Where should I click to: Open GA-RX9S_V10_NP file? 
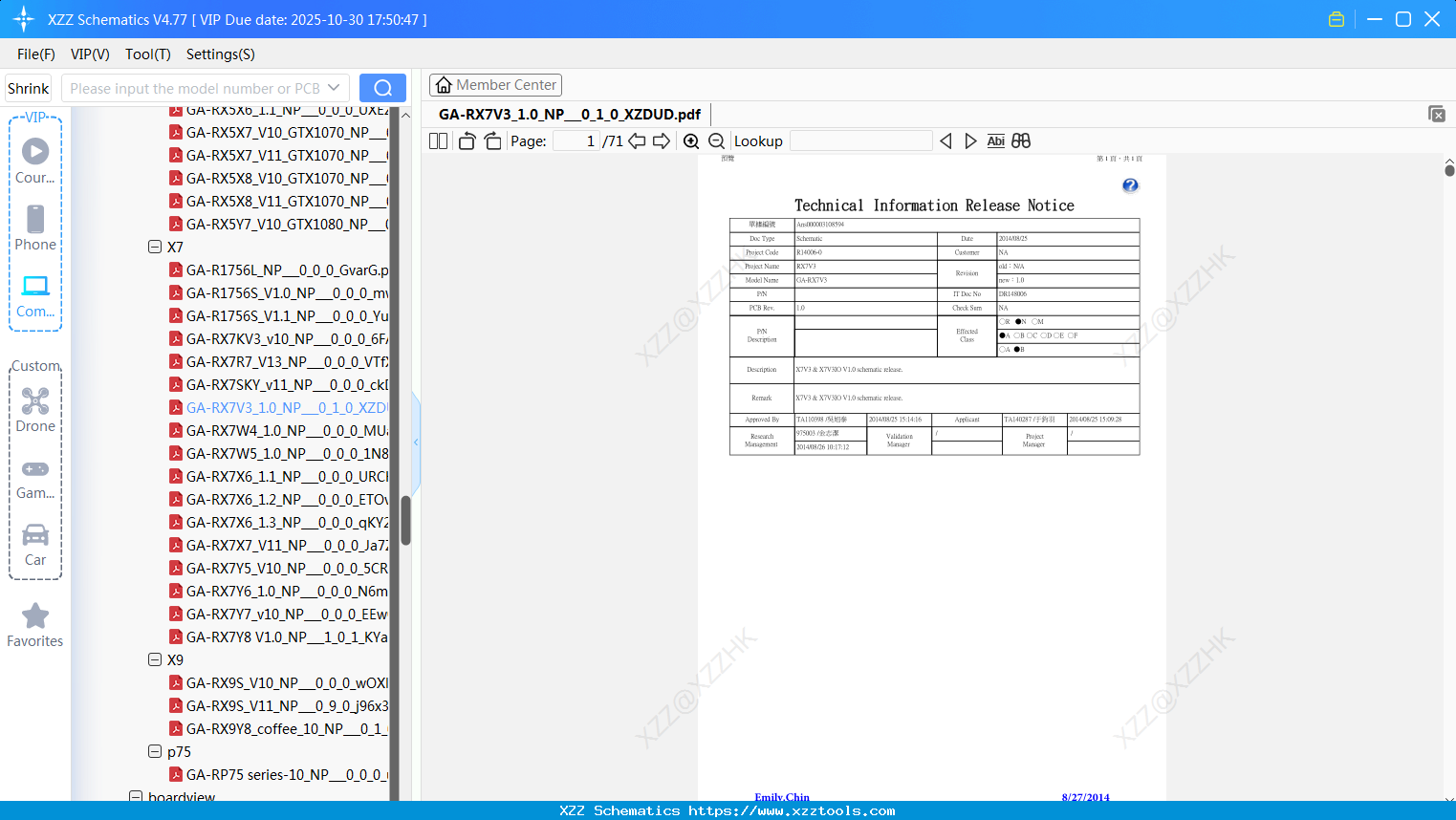coord(279,682)
